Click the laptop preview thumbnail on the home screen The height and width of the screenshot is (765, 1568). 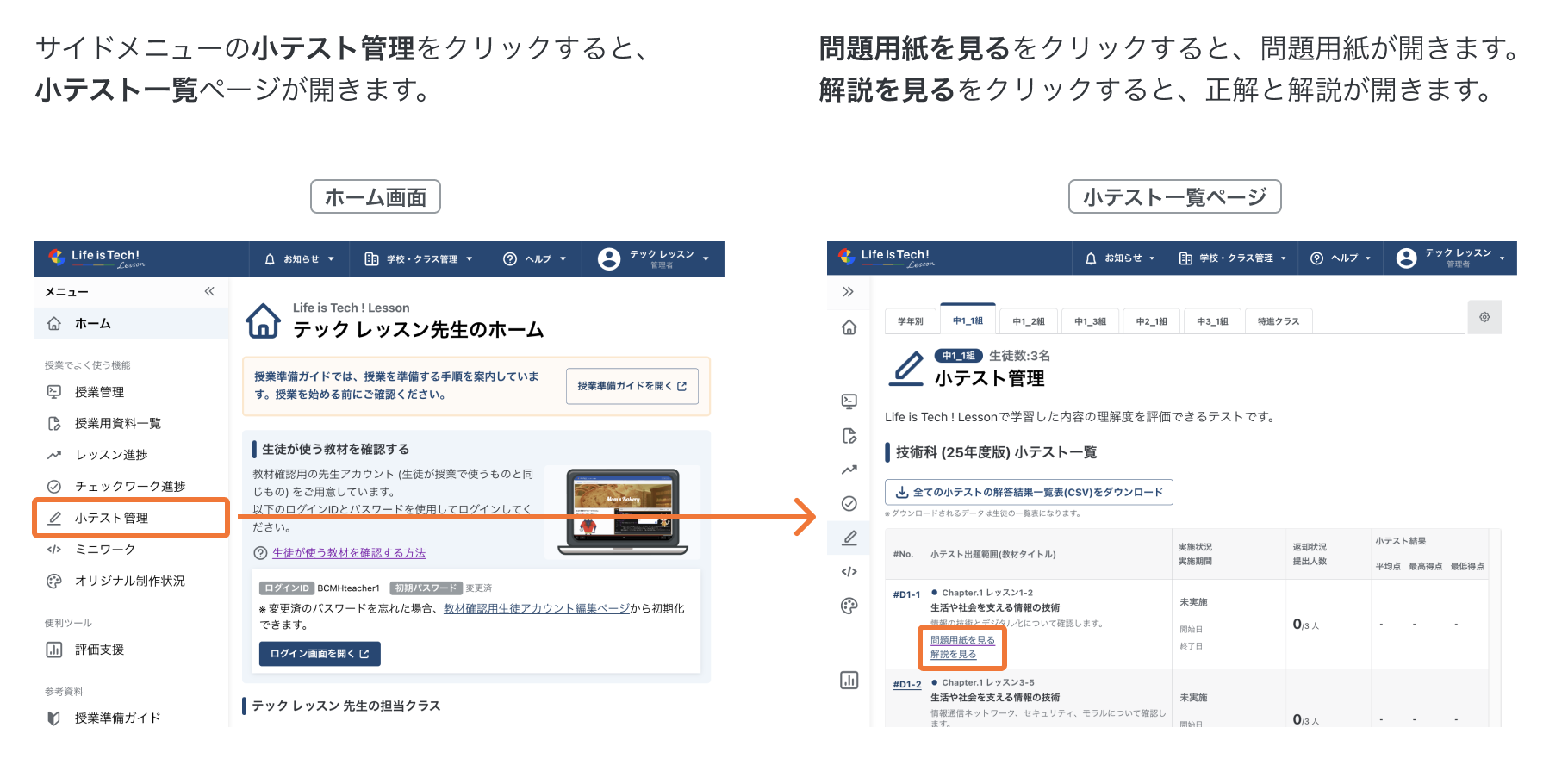coord(623,512)
